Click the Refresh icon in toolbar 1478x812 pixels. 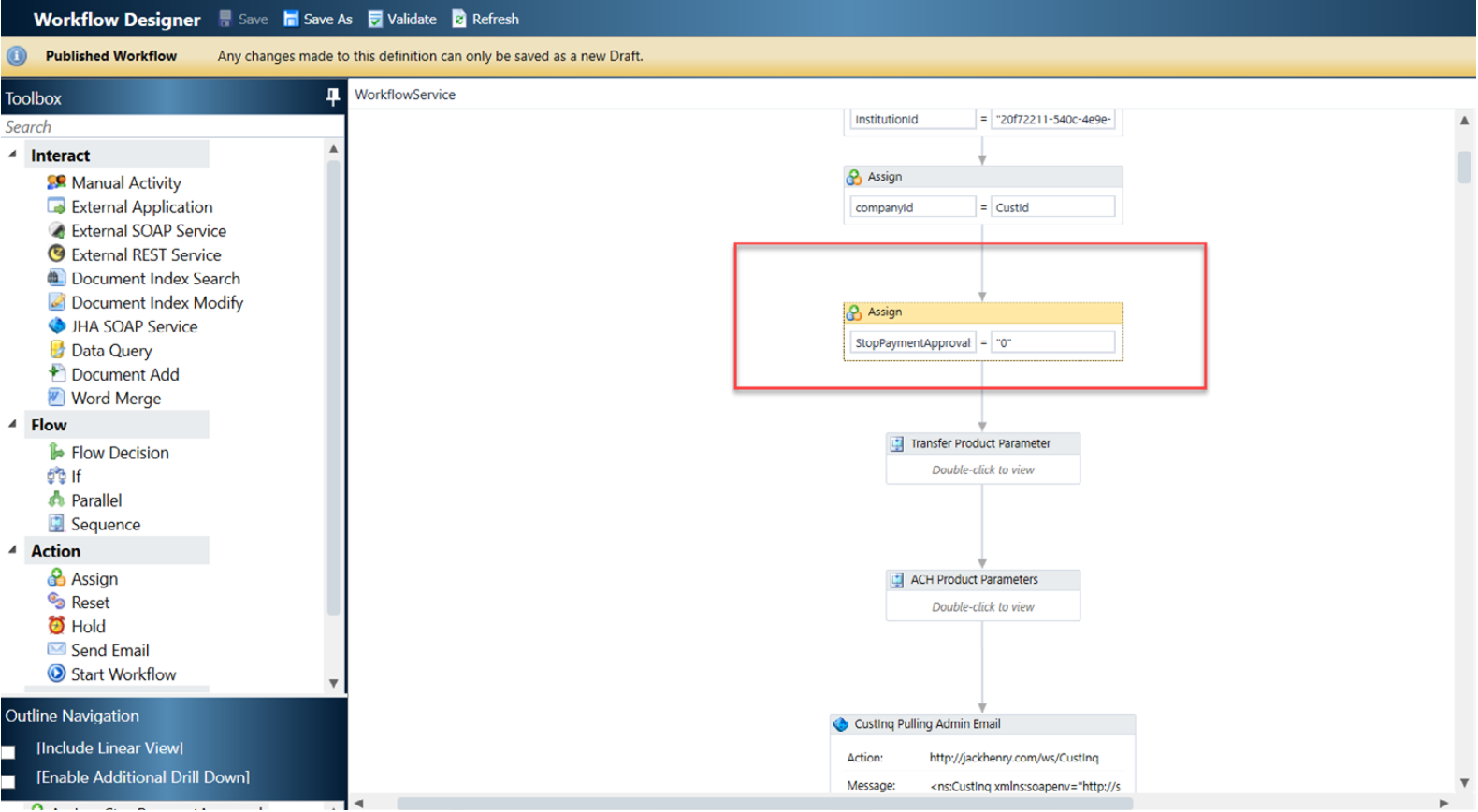[459, 19]
